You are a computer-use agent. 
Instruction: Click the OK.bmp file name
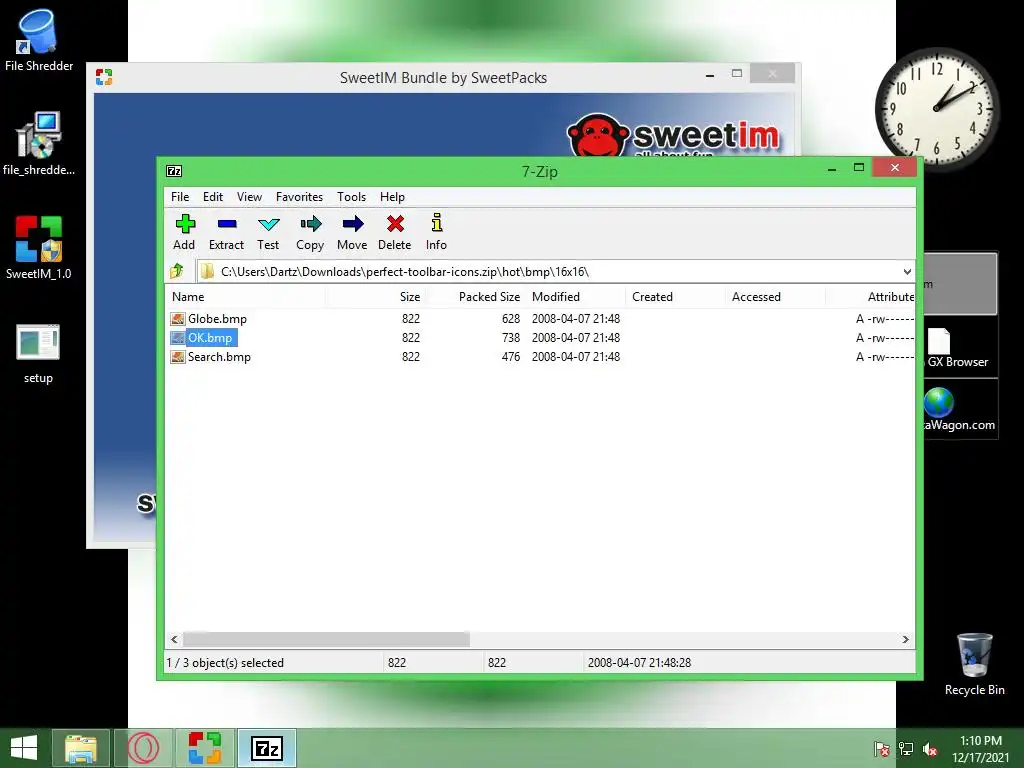[x=210, y=338]
